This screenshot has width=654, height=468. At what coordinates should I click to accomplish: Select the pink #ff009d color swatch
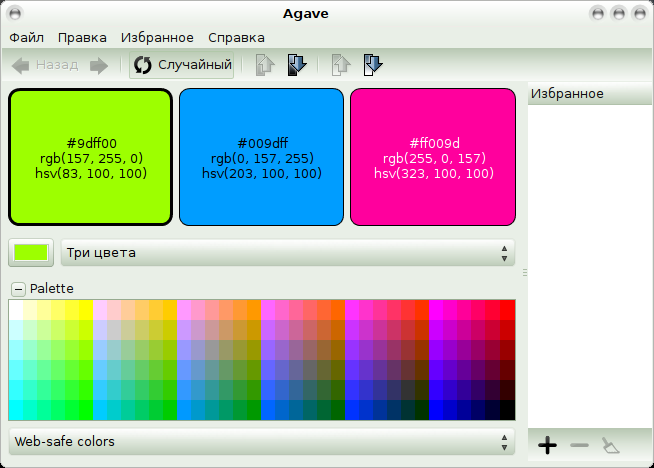pyautogui.click(x=433, y=157)
